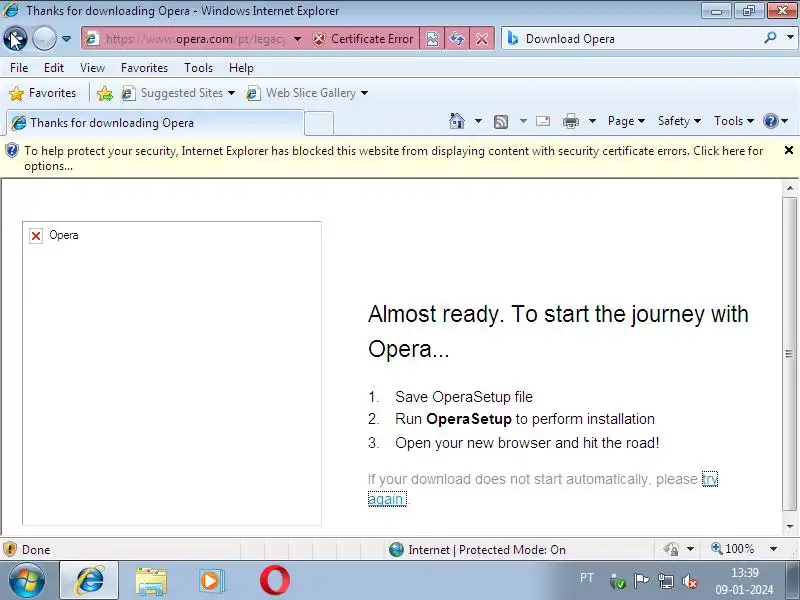Click Internet Explorer taskbar icon
The height and width of the screenshot is (600, 800).
pyautogui.click(x=89, y=580)
